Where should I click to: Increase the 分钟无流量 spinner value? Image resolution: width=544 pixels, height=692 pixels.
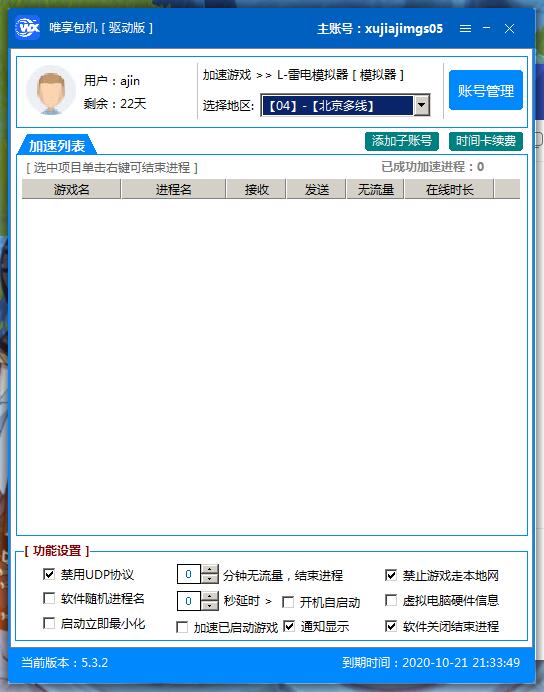(x=210, y=569)
